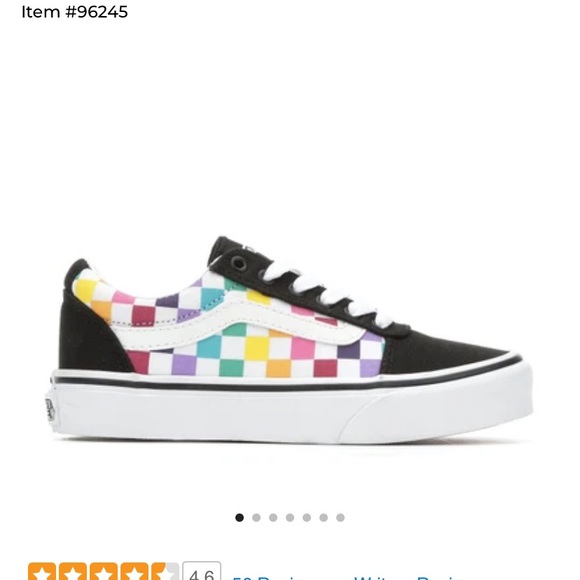Jump to the second product image dot

point(256,517)
